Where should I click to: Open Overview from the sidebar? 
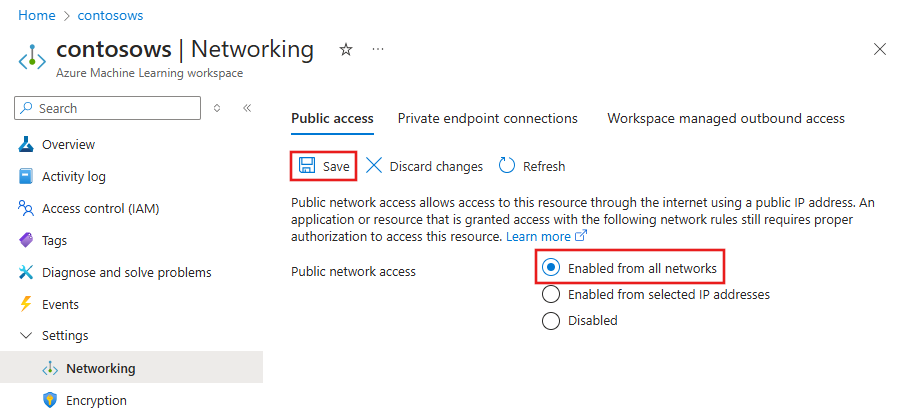click(68, 145)
